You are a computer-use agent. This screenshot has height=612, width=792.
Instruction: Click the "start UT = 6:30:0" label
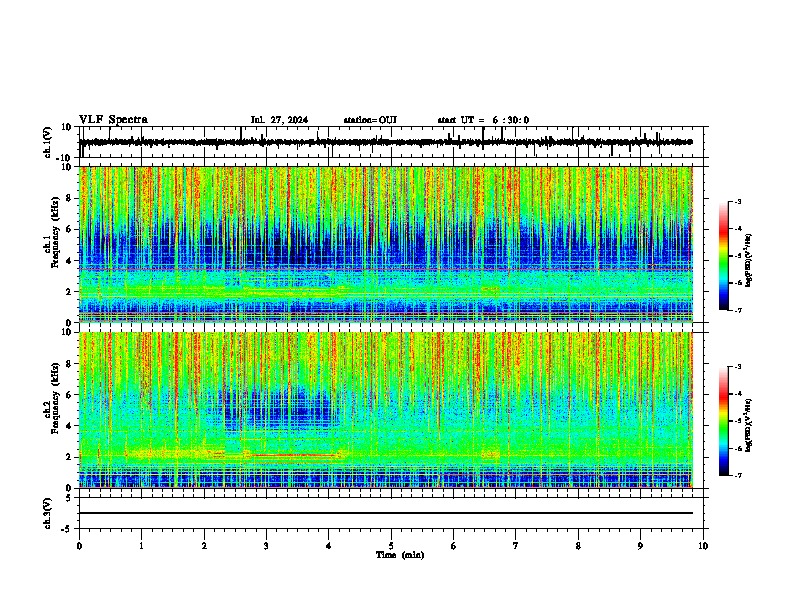pyautogui.click(x=483, y=120)
